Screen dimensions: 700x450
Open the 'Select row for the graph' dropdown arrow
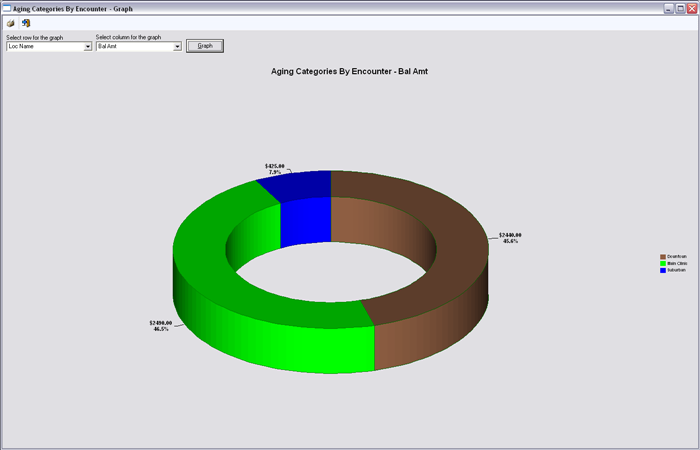click(x=88, y=46)
